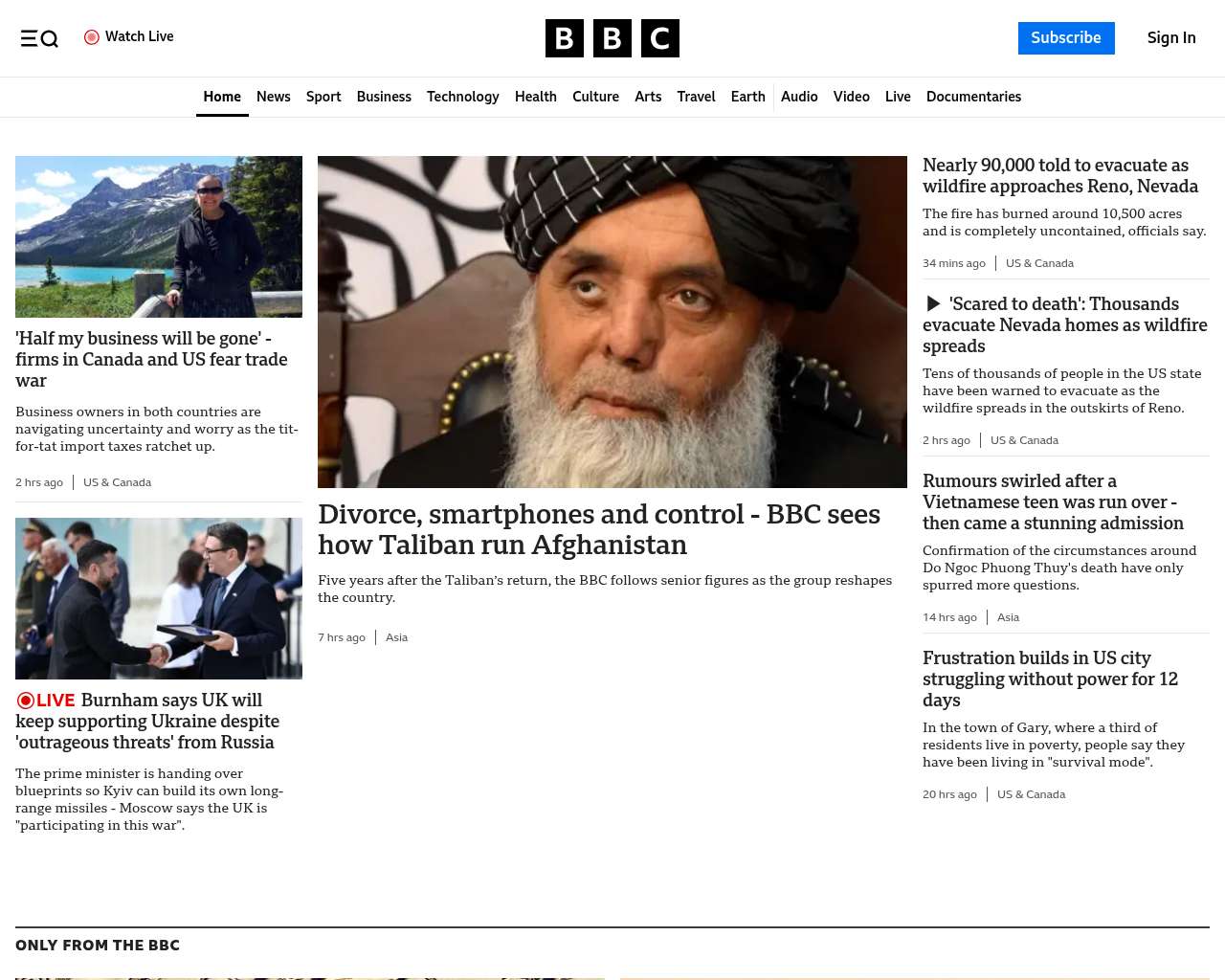Go to the Travel section
The image size is (1225, 980).
coord(696,97)
